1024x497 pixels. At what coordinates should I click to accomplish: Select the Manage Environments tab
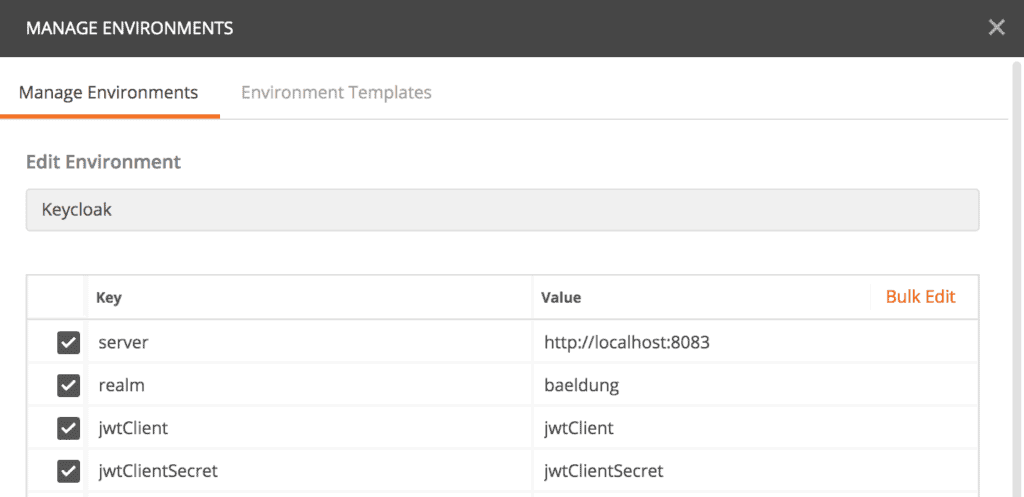pyautogui.click(x=108, y=92)
